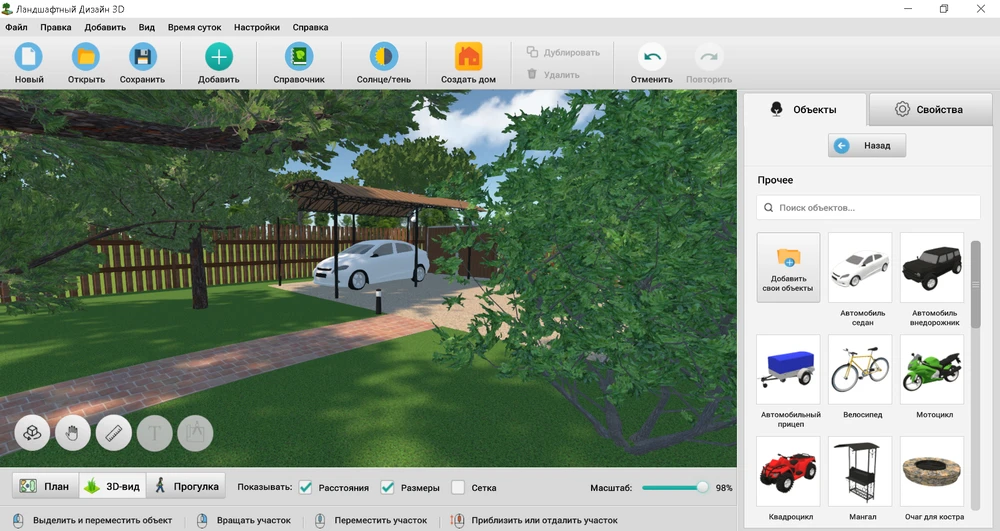Viewport: 1000px width, 531px height.
Task: Uncheck the Расстояния checkbox
Action: 306,487
